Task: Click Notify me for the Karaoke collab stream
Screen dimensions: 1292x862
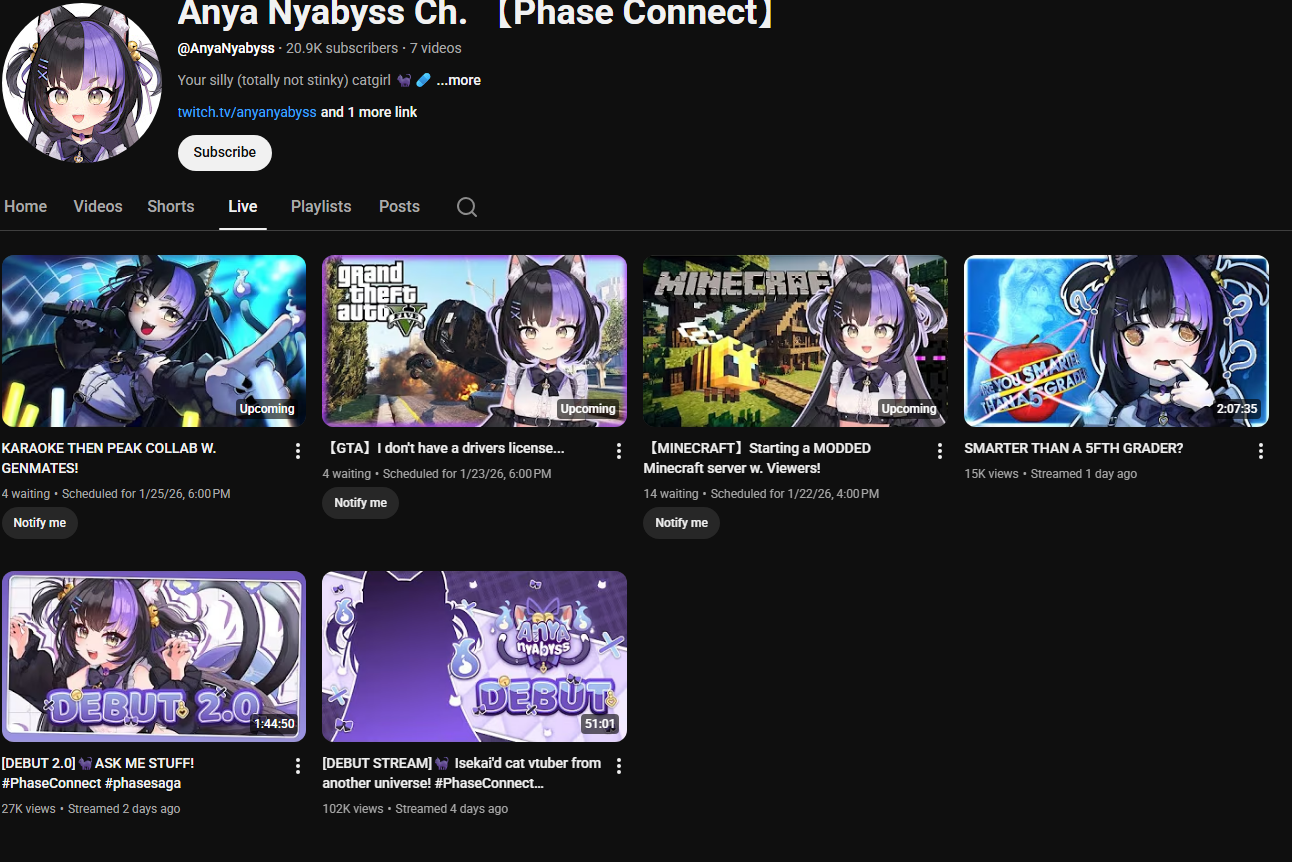Action: tap(40, 523)
